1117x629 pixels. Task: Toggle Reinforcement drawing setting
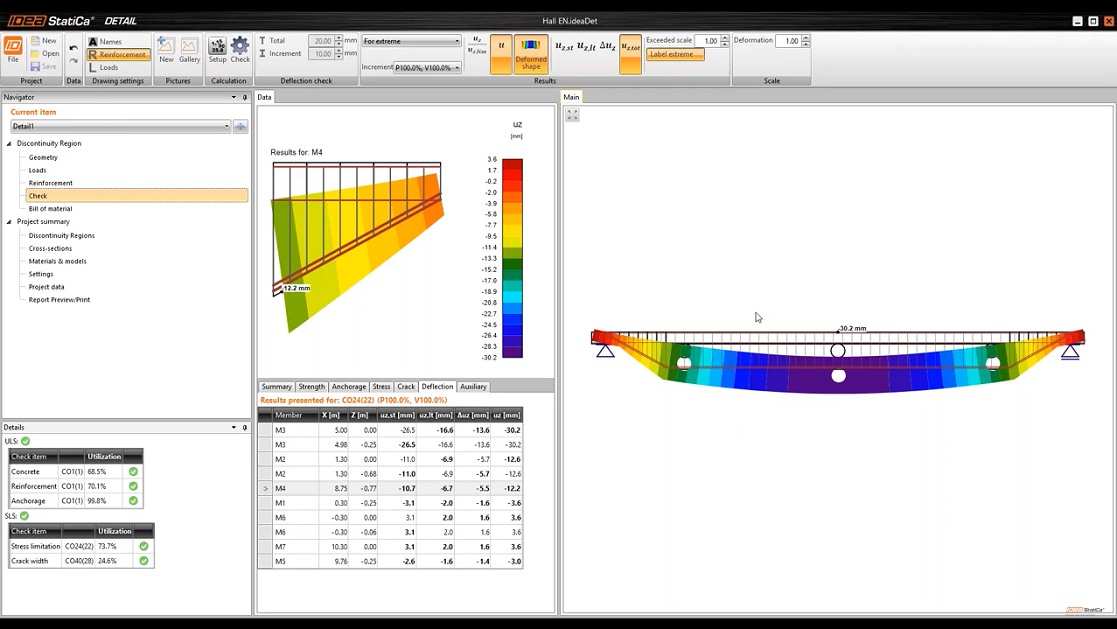tap(118, 55)
